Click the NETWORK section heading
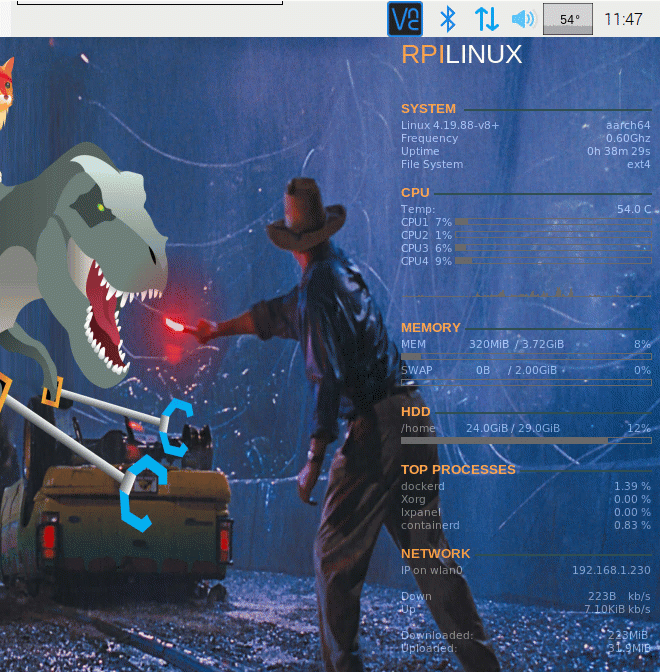 click(x=435, y=554)
